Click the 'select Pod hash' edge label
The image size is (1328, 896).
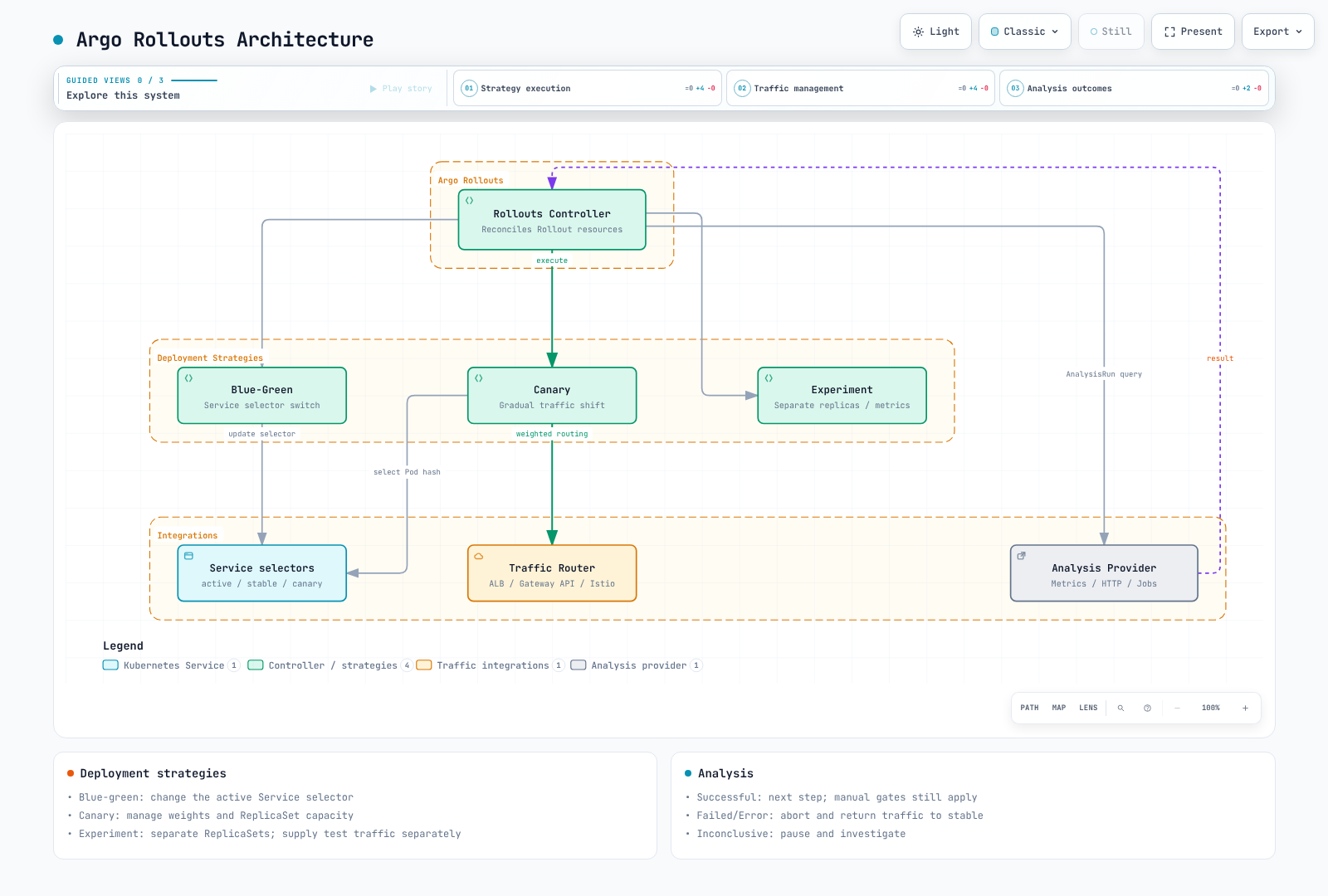point(407,472)
